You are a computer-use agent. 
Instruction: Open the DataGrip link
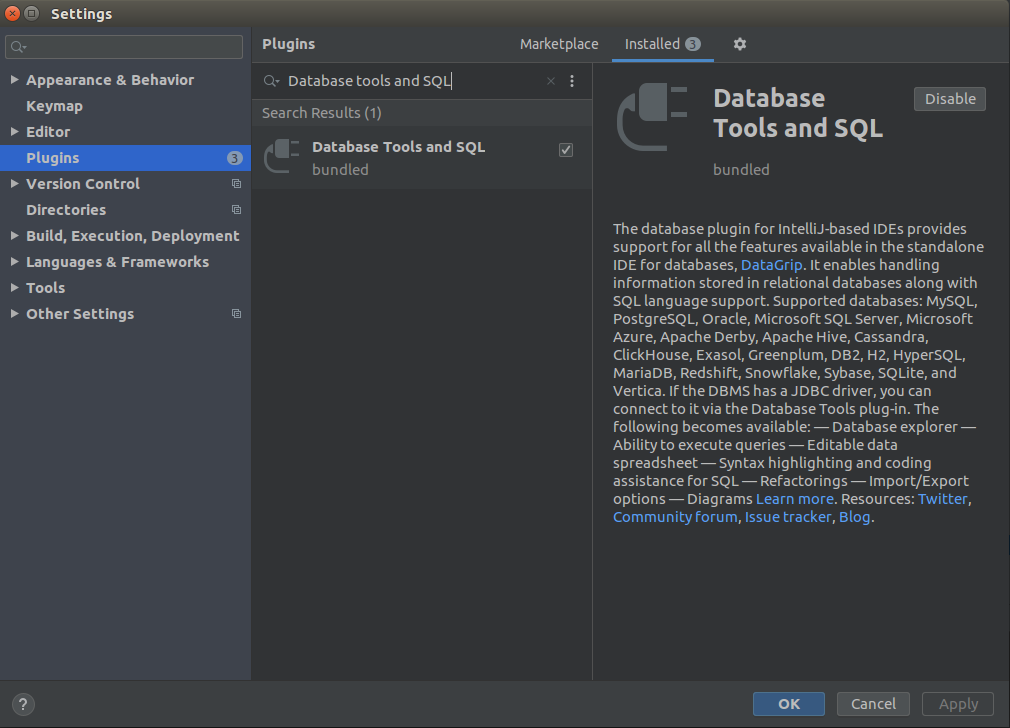point(771,265)
